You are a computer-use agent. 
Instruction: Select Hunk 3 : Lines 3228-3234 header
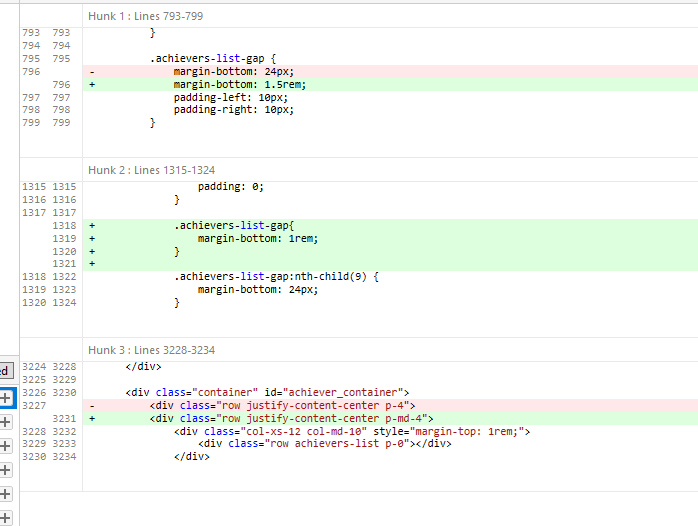151,350
